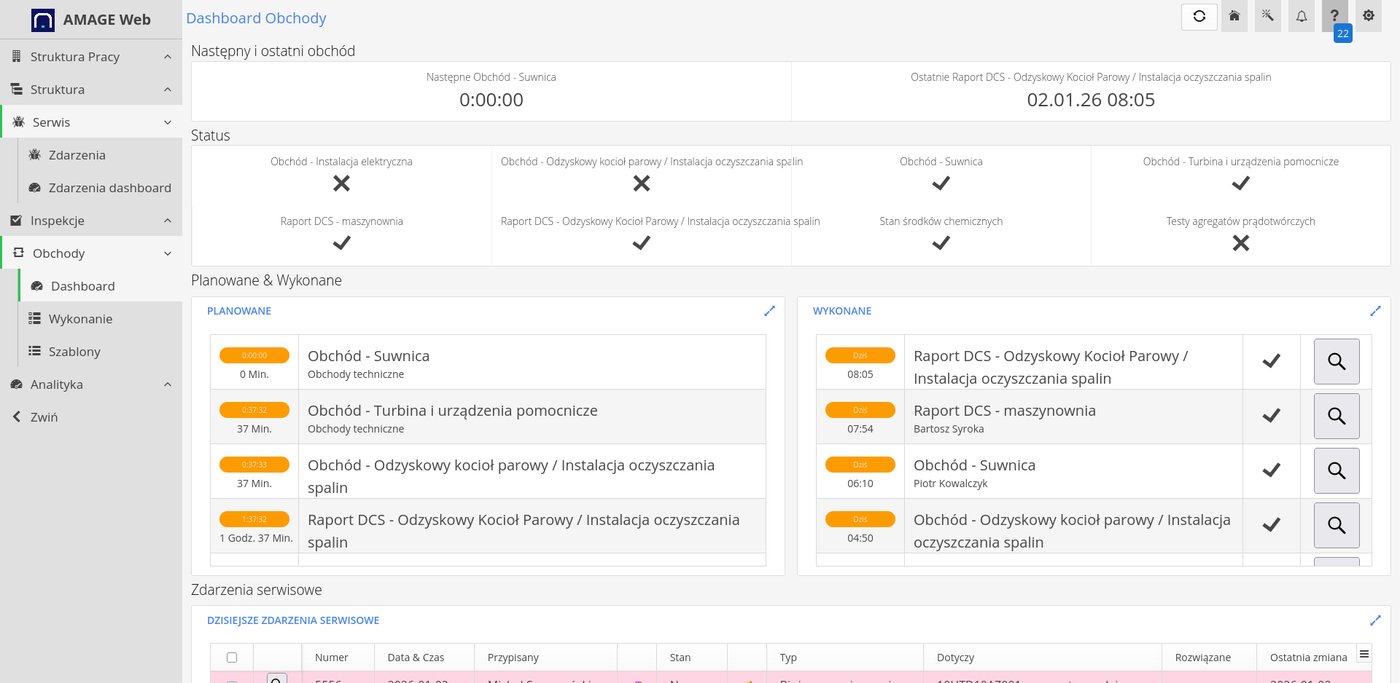Toggle the Struktura section chevron
Screen dimensions: 1400x683
point(167,90)
